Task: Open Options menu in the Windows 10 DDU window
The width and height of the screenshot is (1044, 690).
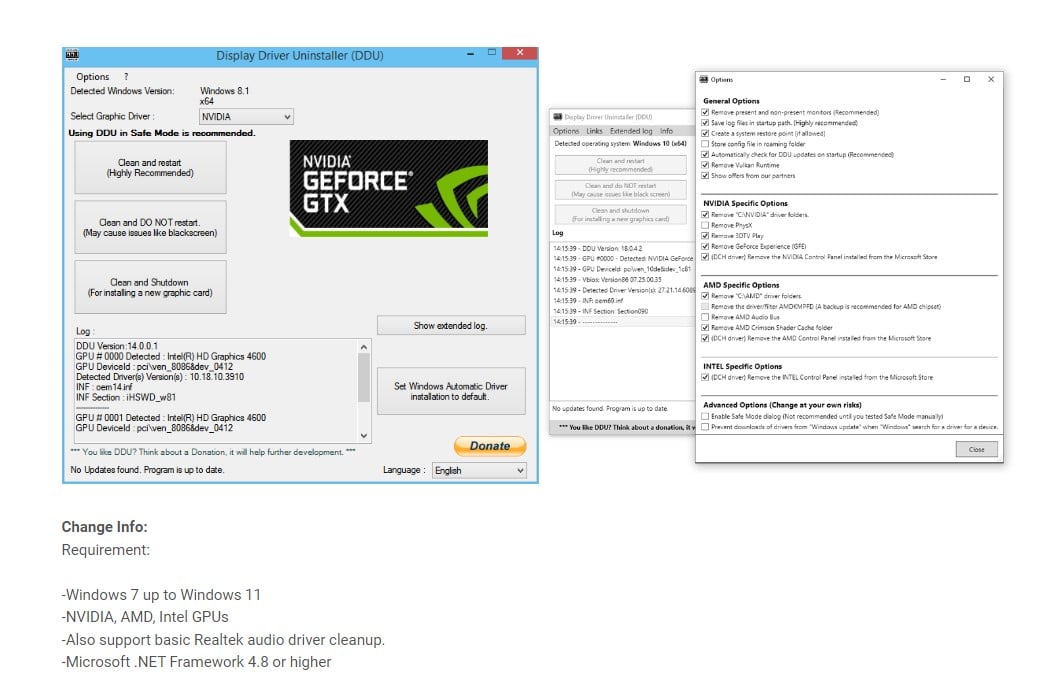Action: click(566, 131)
